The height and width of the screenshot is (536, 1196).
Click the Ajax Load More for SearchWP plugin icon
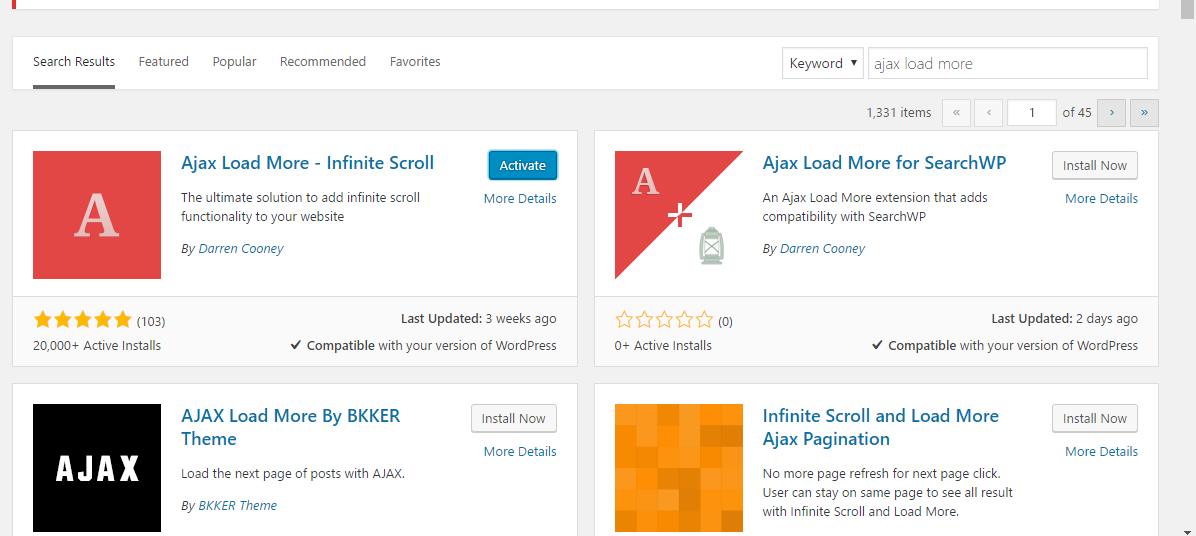(679, 215)
